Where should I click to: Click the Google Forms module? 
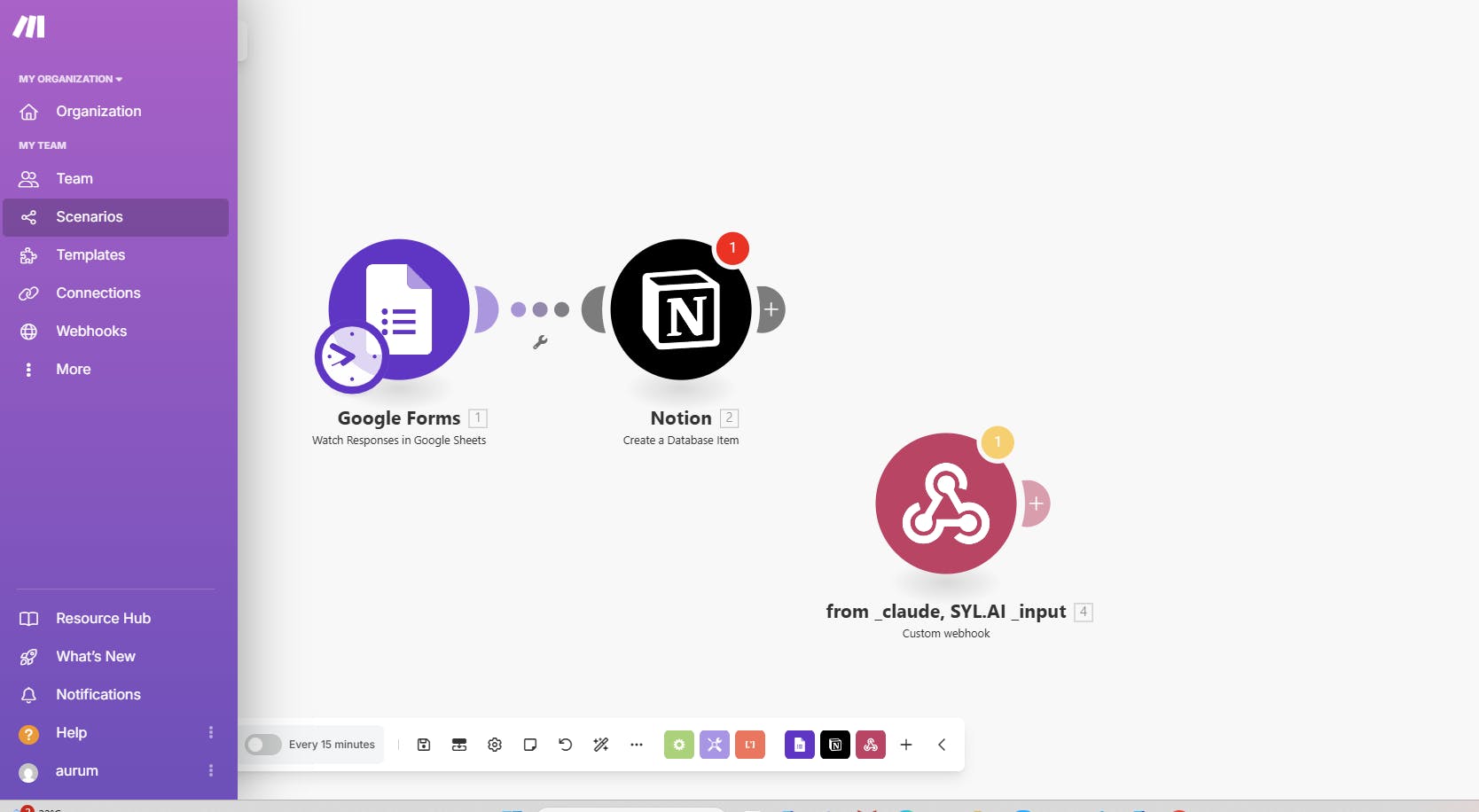(x=399, y=308)
